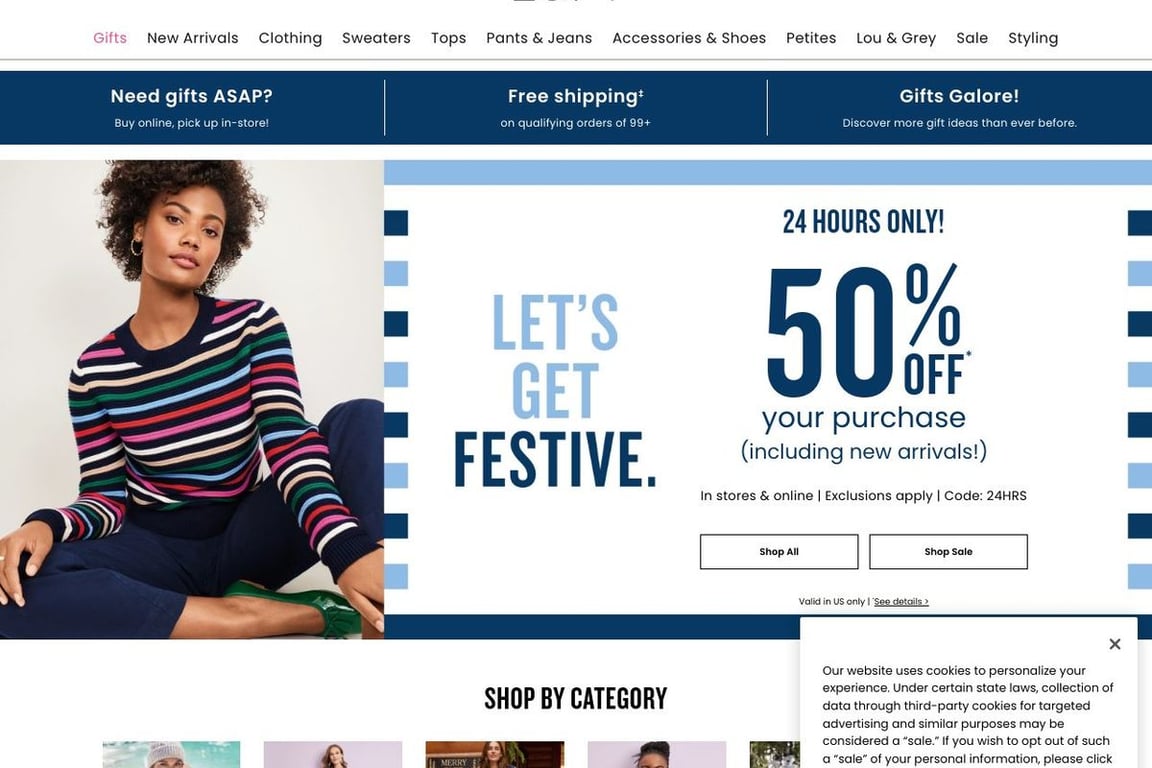
Task: Open the Gifts menu item
Action: (x=110, y=38)
